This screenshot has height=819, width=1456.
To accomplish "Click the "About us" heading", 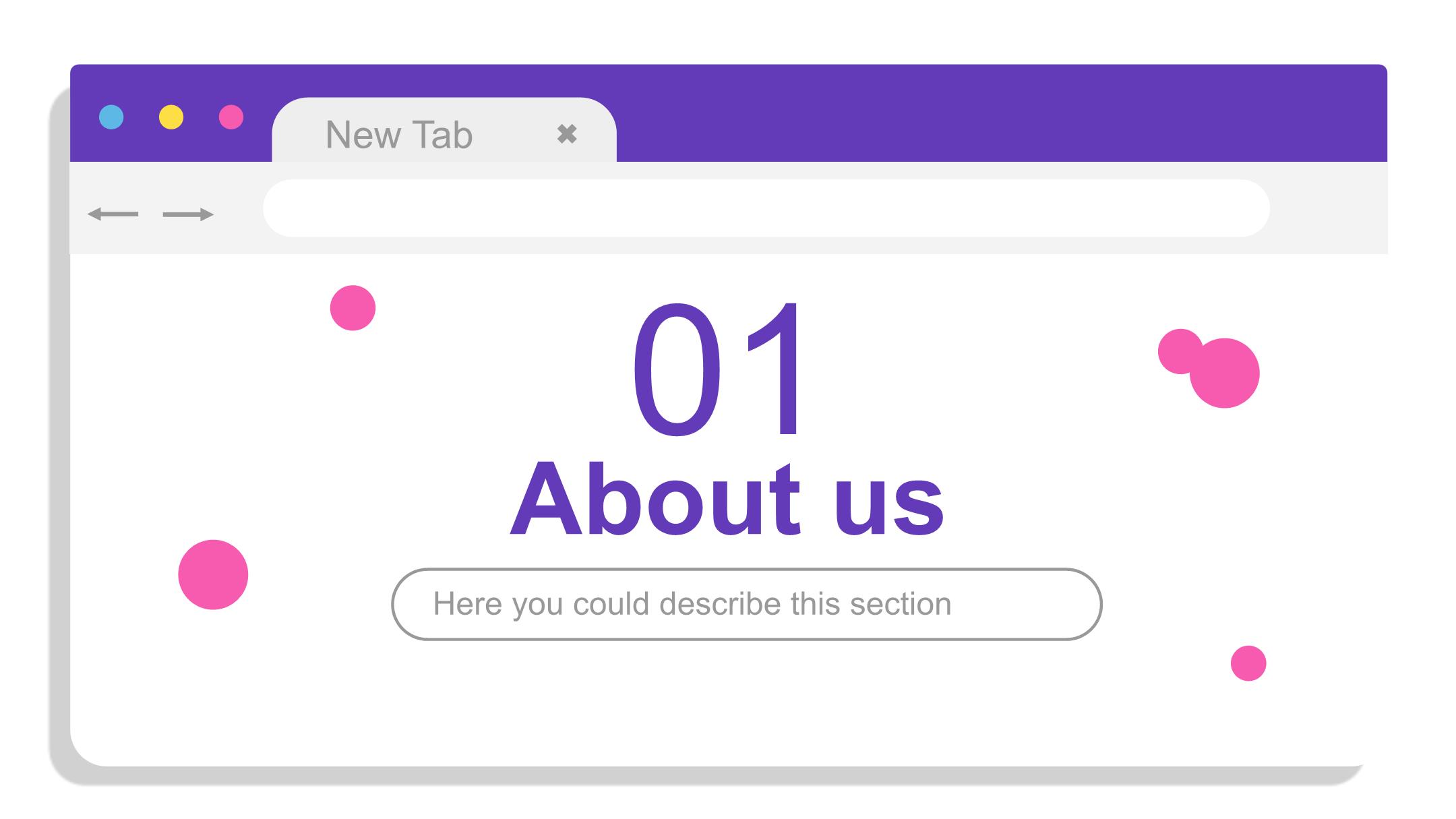I will point(727,499).
